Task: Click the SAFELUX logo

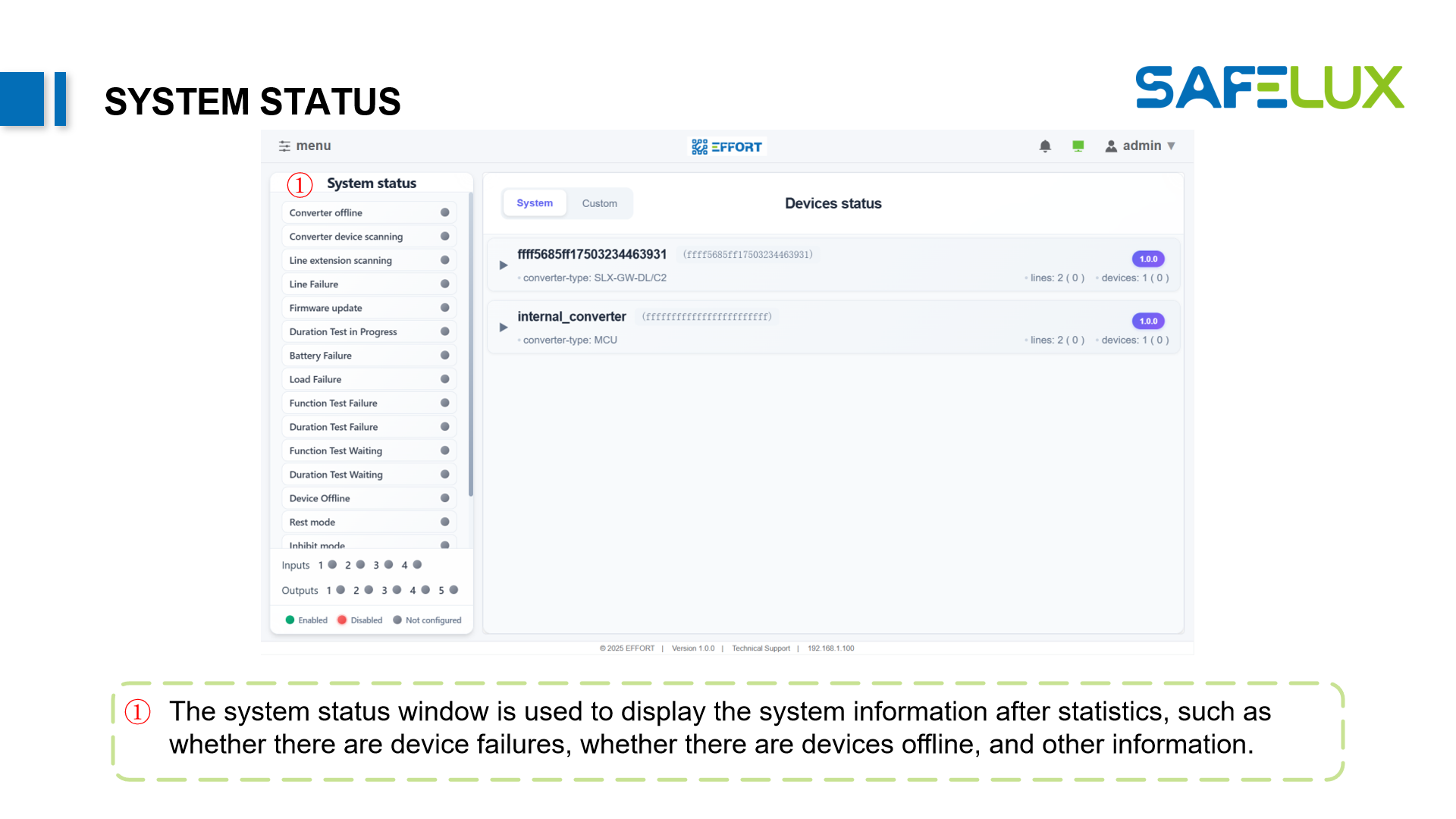Action: point(1269,88)
